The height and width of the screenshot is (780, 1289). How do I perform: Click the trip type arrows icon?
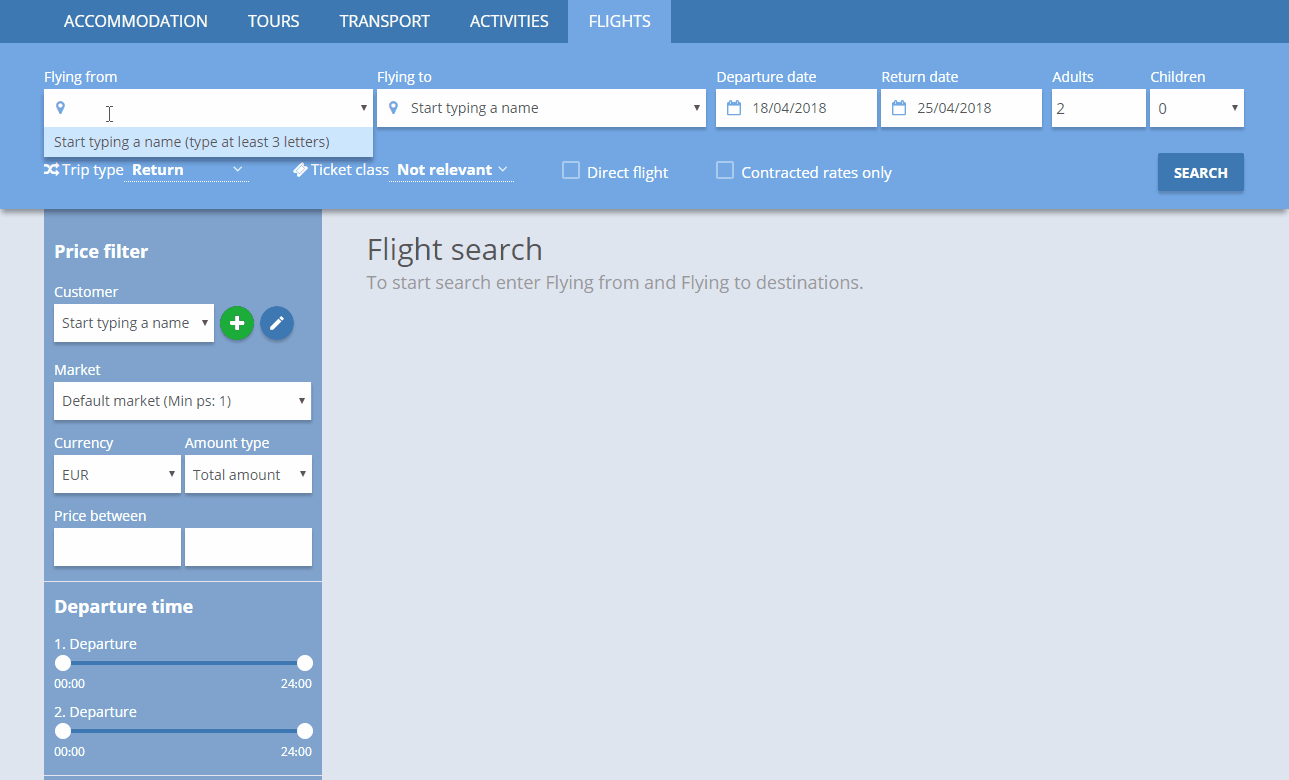tap(50, 170)
